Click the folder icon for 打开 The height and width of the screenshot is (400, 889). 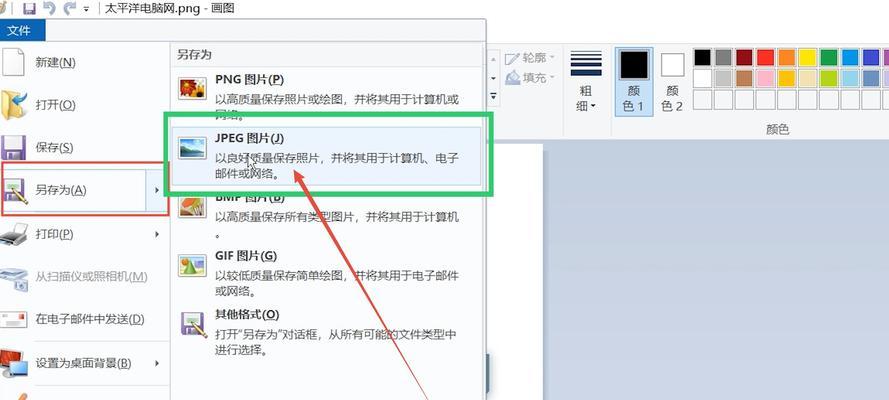click(14, 105)
